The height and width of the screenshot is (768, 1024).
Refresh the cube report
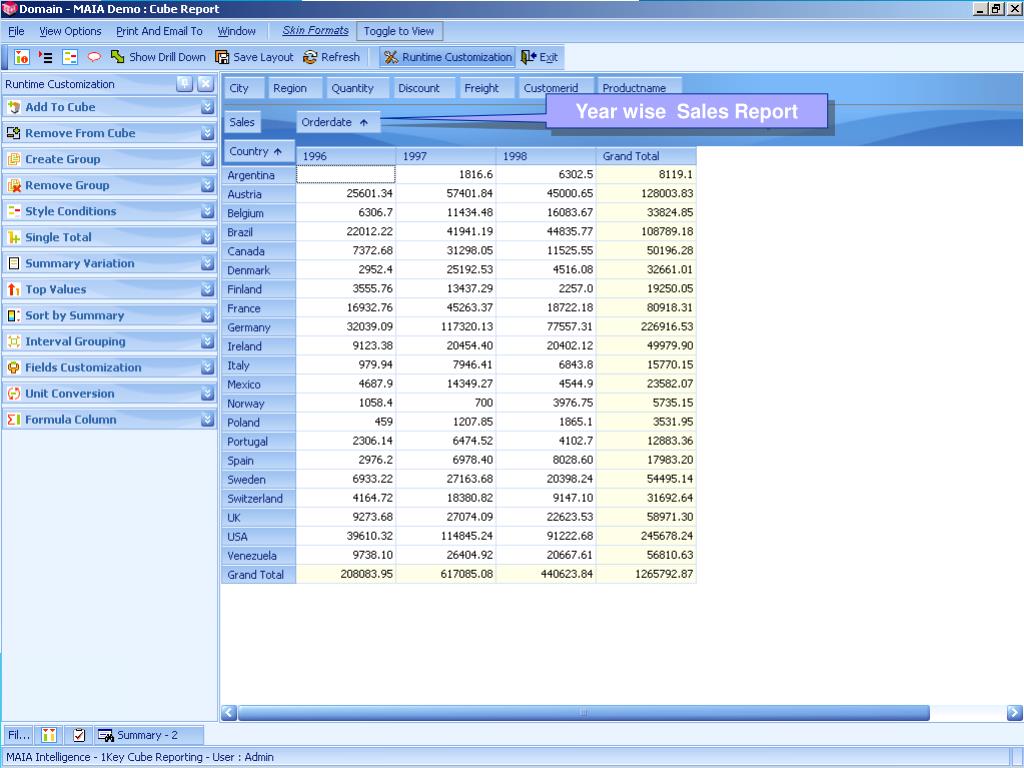(x=331, y=57)
